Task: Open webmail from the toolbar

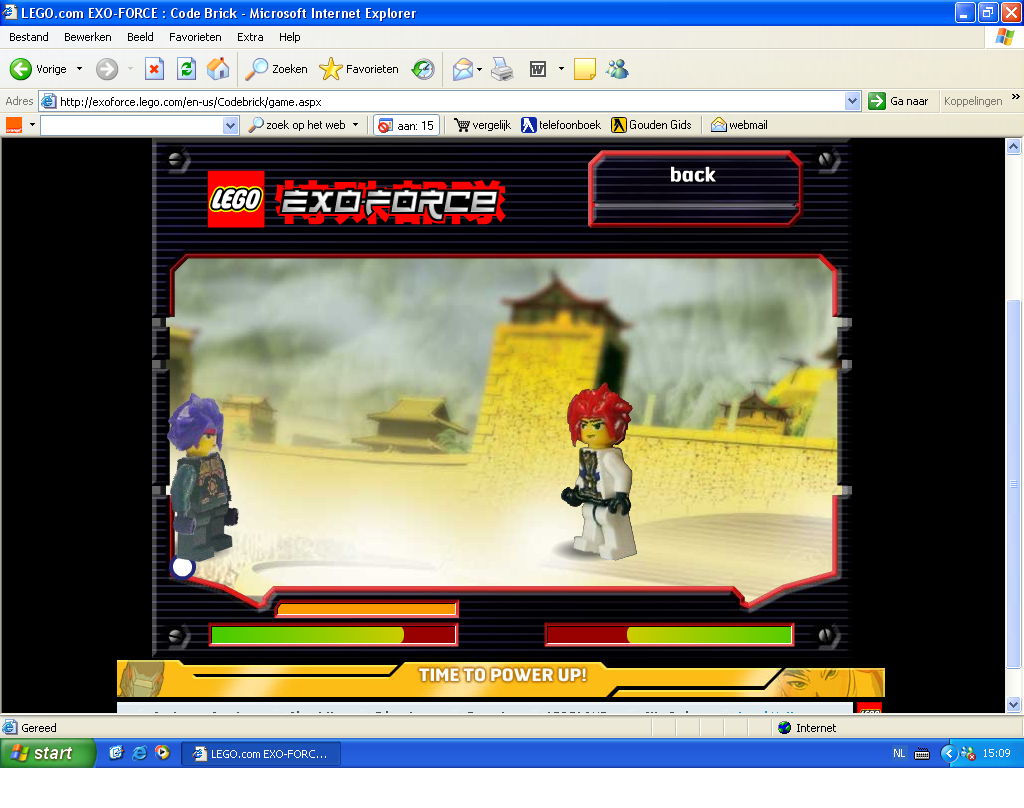Action: (739, 125)
